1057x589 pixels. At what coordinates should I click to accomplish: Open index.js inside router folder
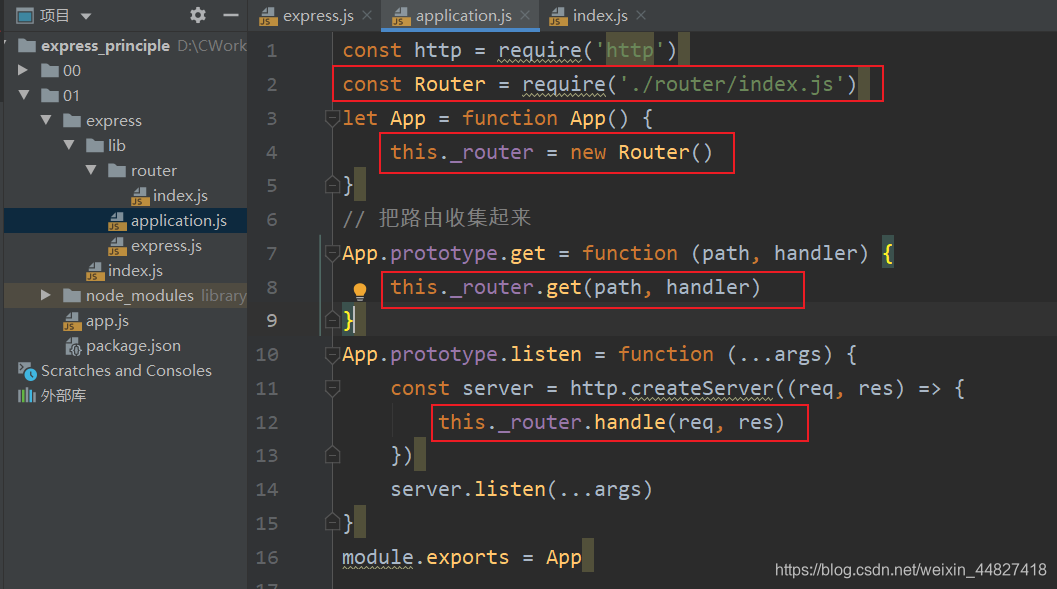click(x=180, y=195)
